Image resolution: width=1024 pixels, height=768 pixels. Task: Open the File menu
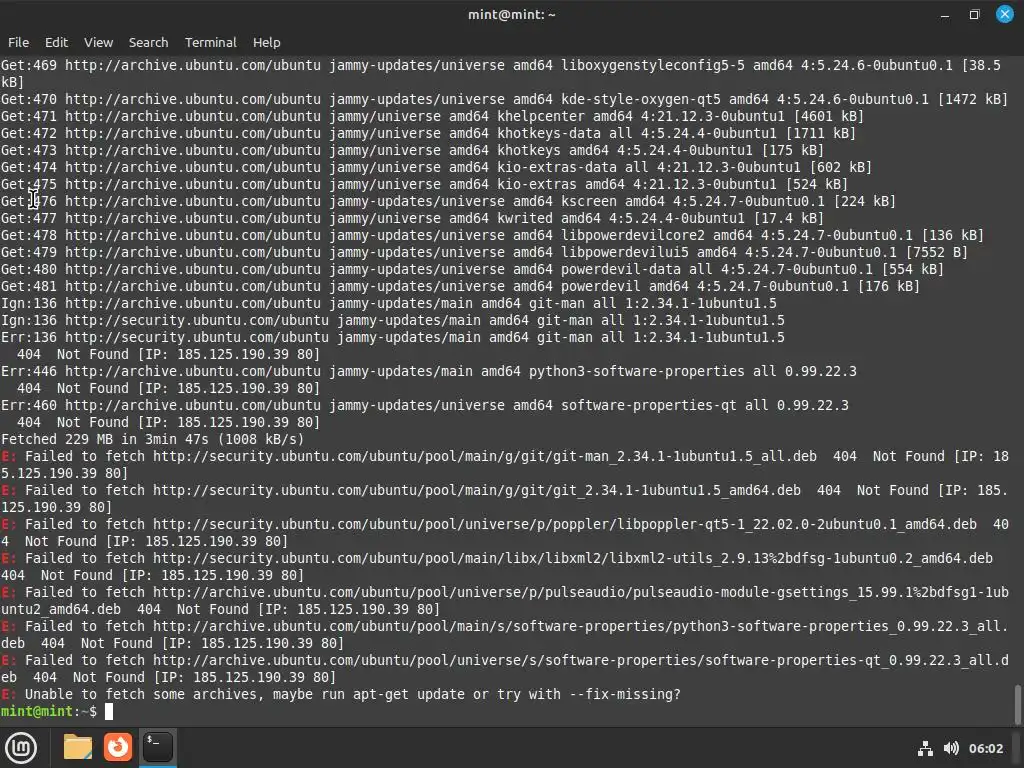click(18, 42)
